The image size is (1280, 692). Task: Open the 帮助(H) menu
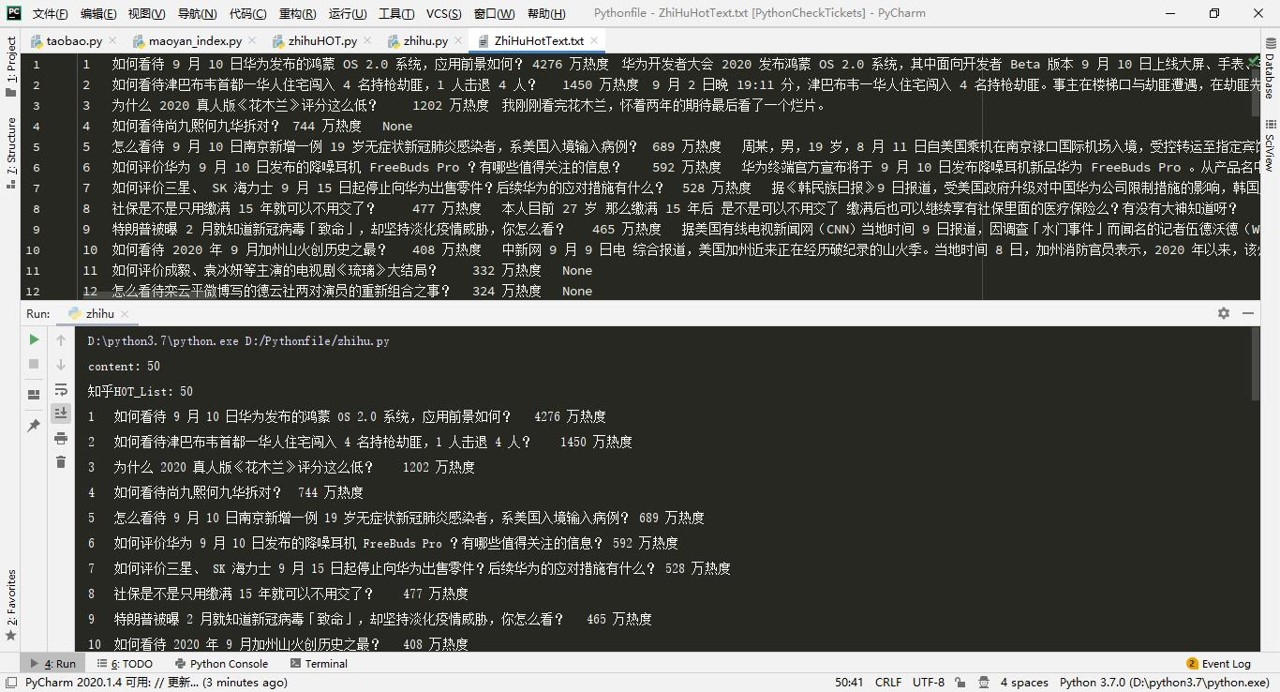[545, 14]
